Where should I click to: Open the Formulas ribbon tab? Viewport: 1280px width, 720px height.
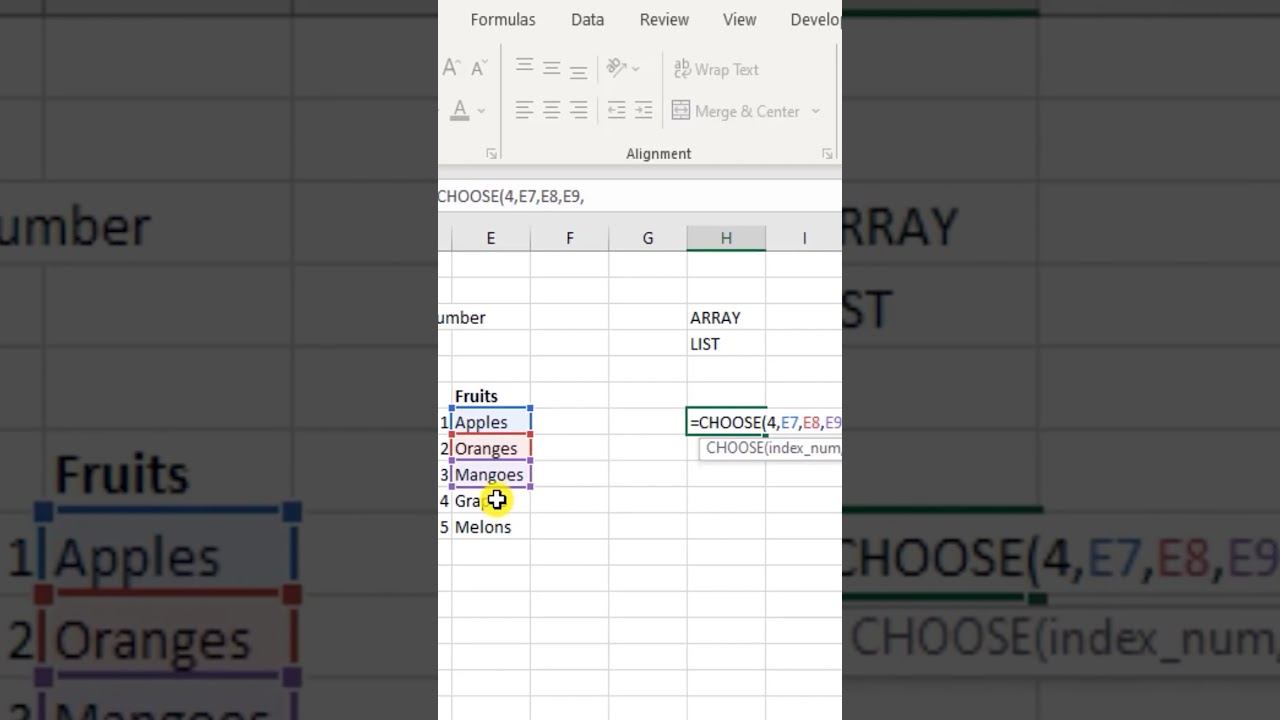click(x=503, y=20)
